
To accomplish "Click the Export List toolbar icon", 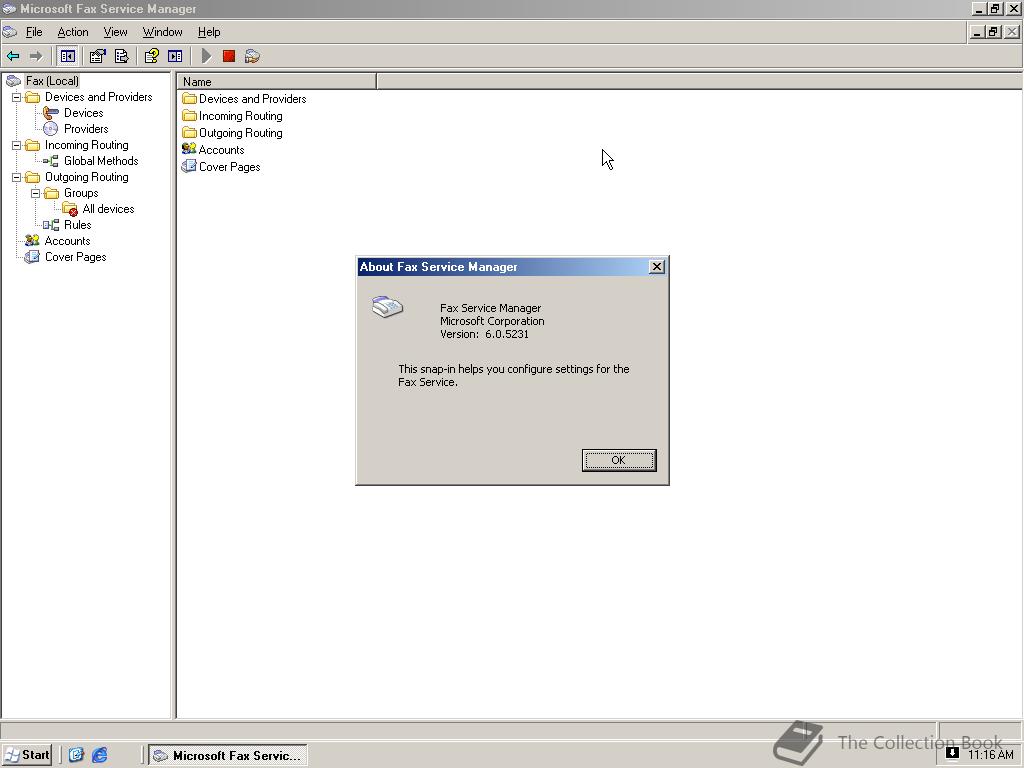I will pos(121,57).
